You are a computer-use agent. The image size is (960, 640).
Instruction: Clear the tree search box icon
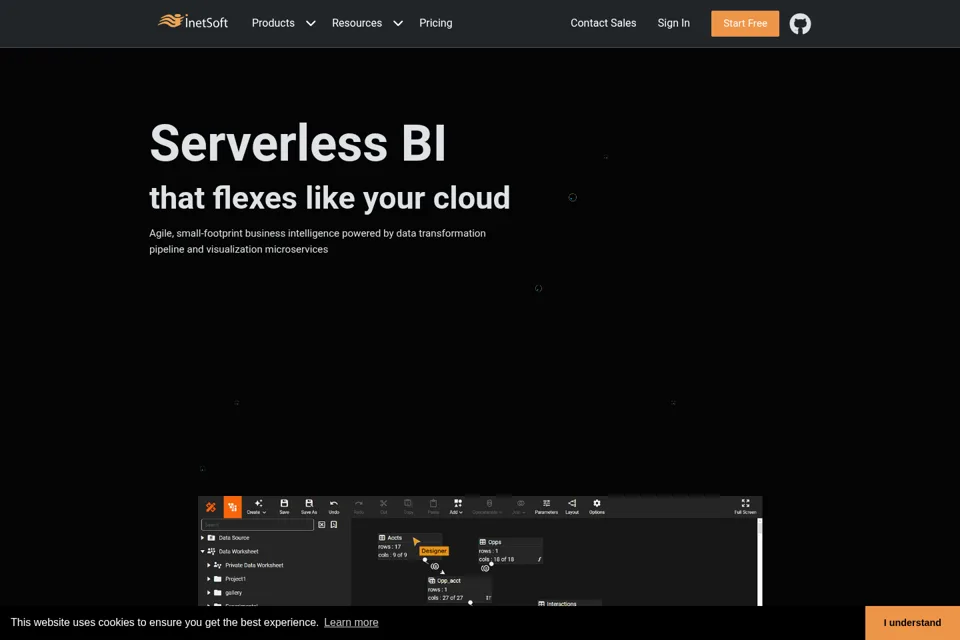[321, 525]
